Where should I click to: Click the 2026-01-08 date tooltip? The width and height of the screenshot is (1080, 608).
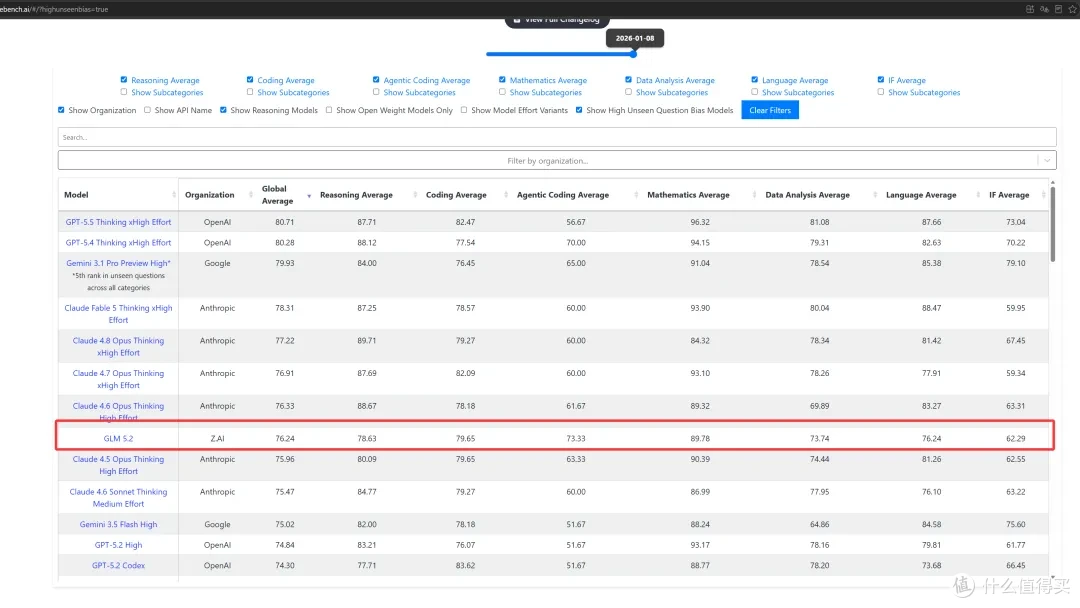click(x=635, y=39)
